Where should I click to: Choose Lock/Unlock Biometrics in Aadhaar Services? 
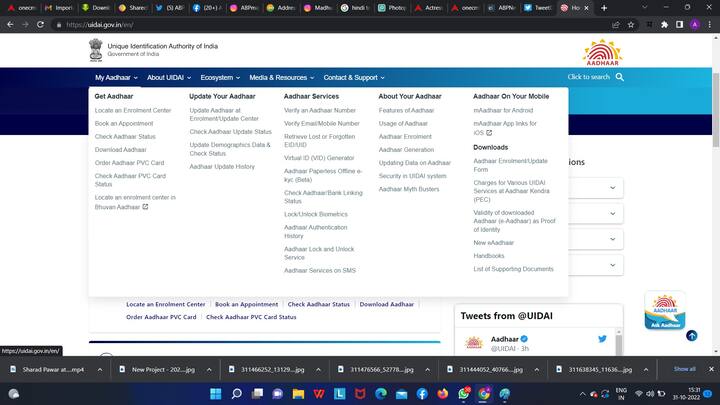[316, 214]
